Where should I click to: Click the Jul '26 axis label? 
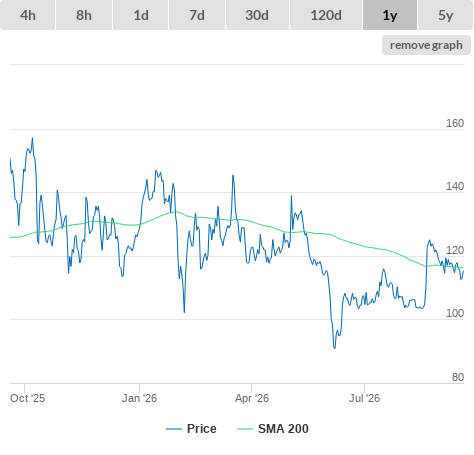point(364,398)
